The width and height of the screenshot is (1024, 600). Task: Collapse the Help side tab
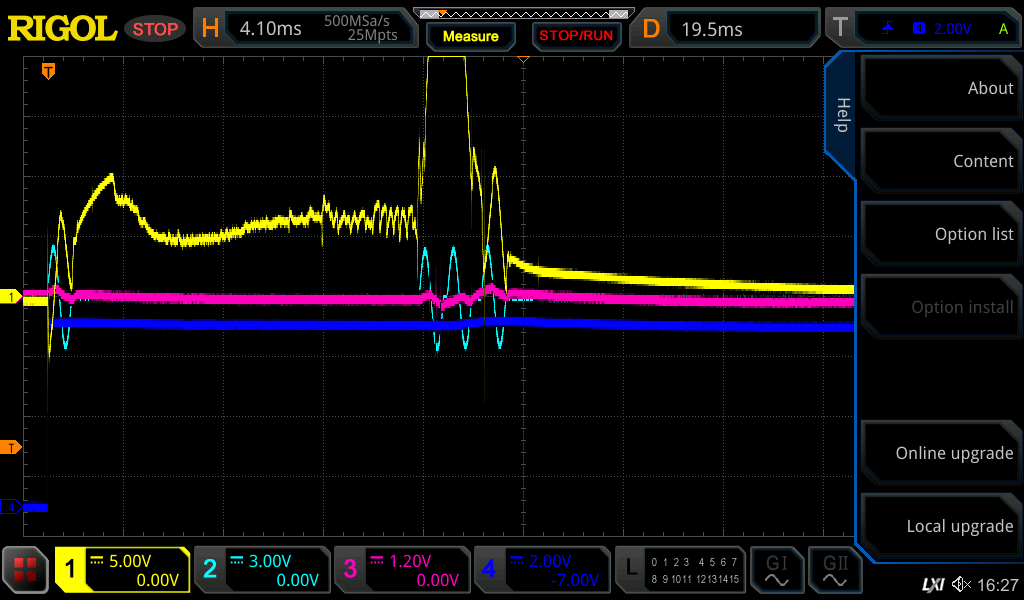point(841,115)
